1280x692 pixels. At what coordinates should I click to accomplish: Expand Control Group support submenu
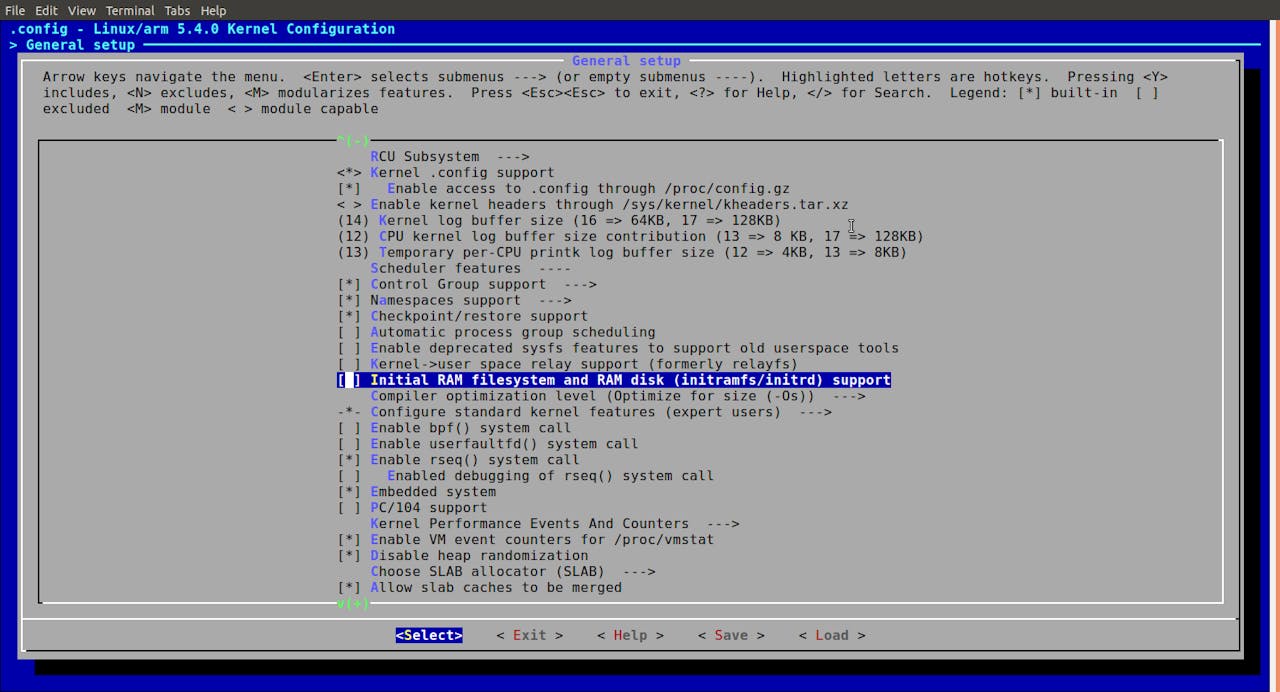pos(466,284)
